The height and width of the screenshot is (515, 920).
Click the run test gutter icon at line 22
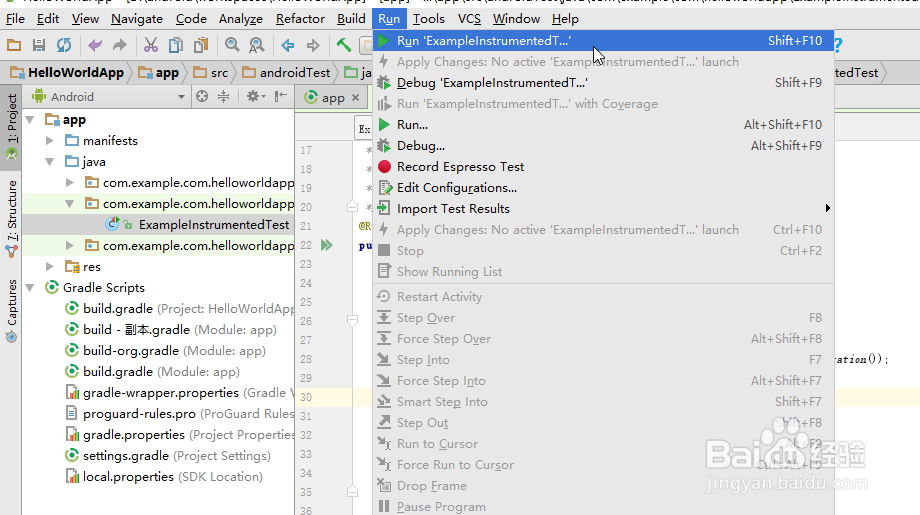(x=327, y=245)
